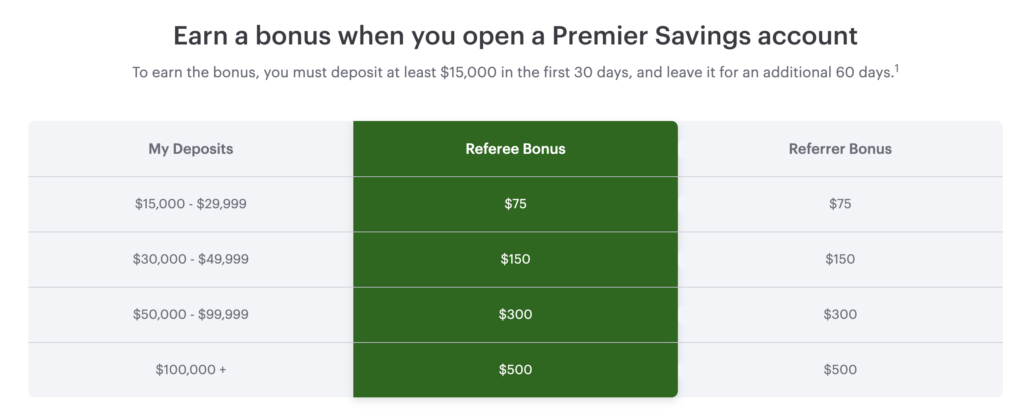Click the $75 Referrer Bonus cell
This screenshot has width=1024, height=411.
tap(840, 204)
